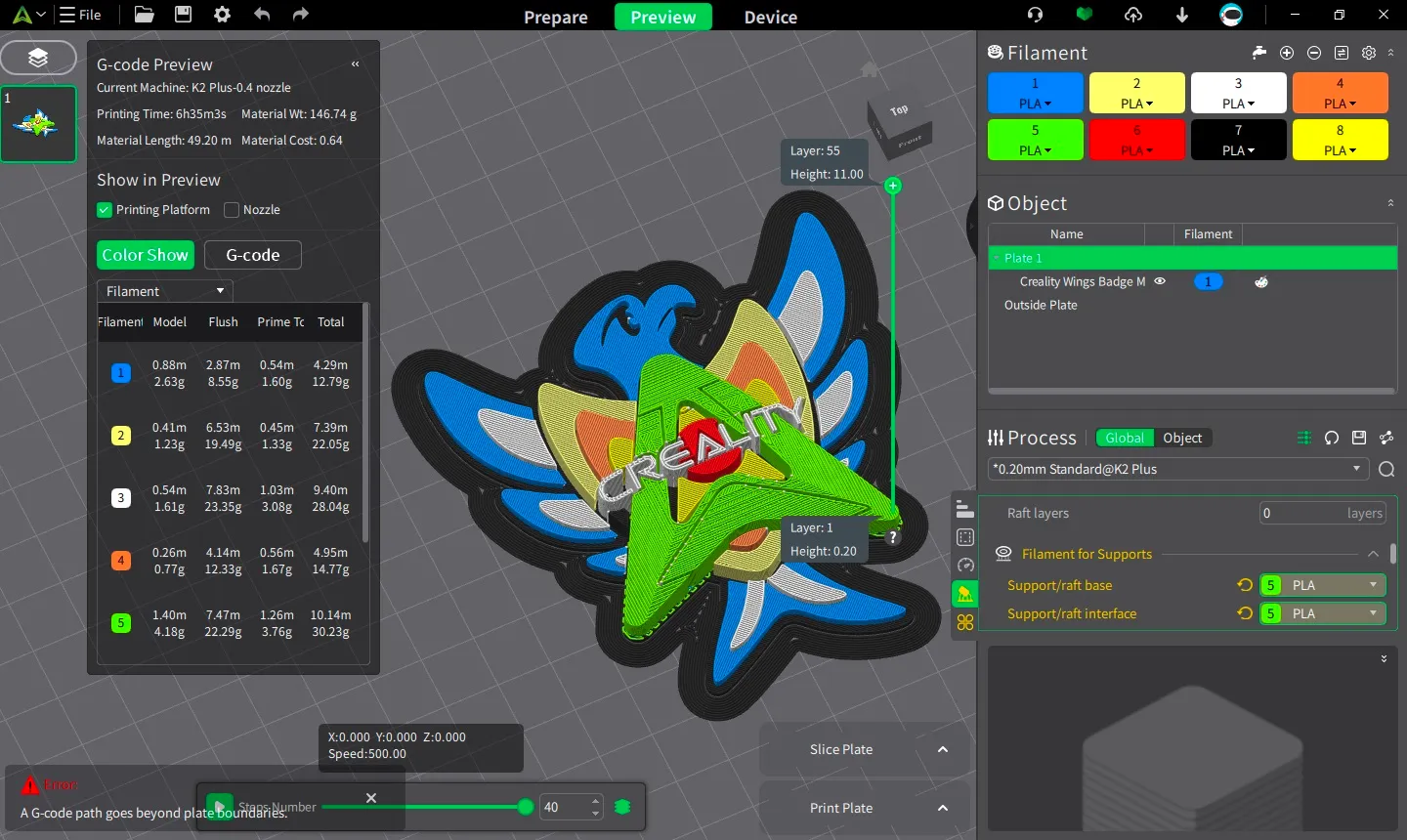Select filament 6 red color swatch
The width and height of the screenshot is (1407, 840).
point(1137,140)
